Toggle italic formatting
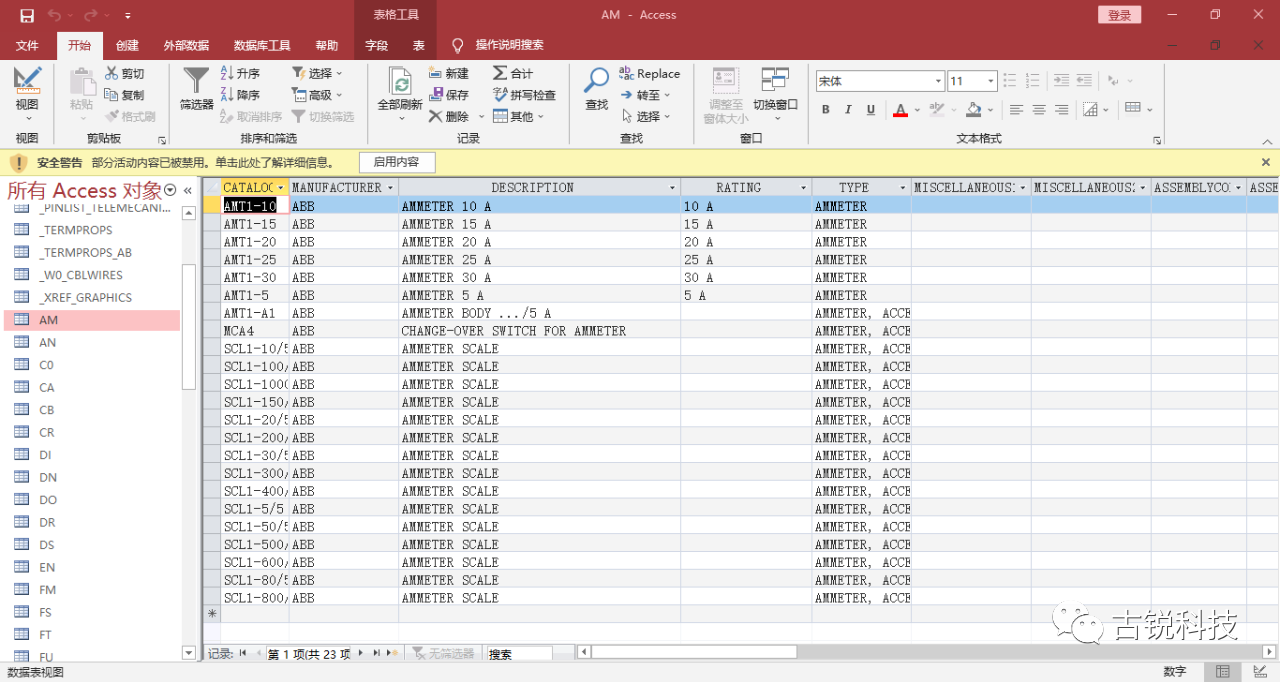This screenshot has width=1280, height=682. click(x=848, y=109)
